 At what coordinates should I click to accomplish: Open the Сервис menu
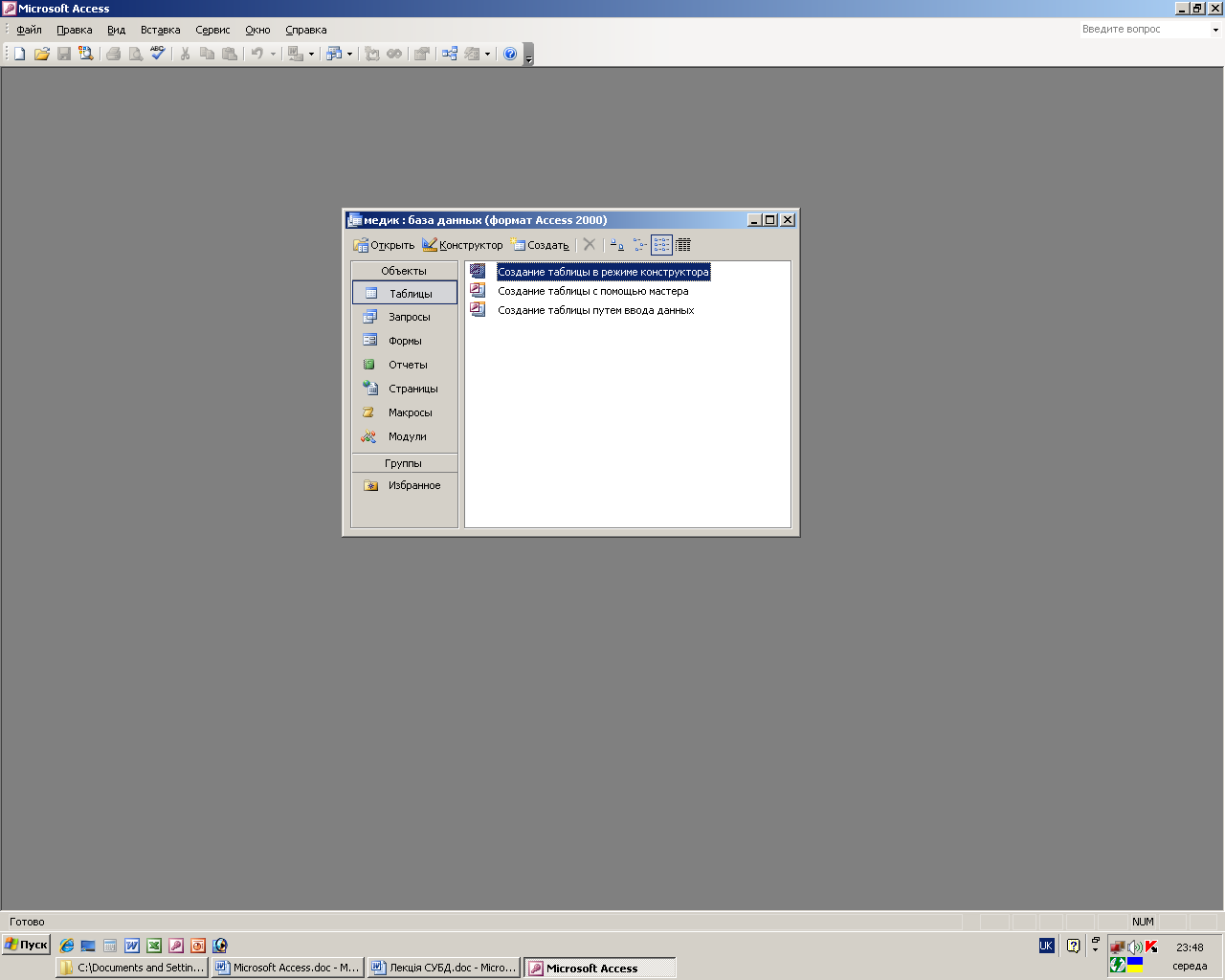(x=212, y=30)
